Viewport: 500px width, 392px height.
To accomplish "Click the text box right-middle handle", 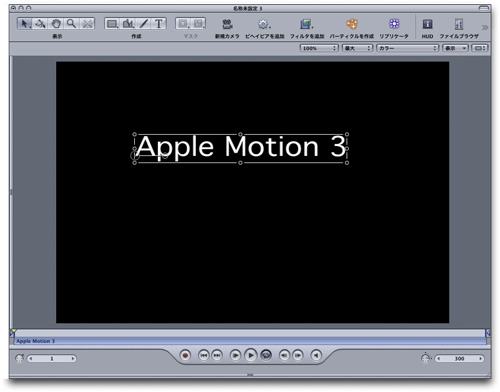I will pos(347,149).
